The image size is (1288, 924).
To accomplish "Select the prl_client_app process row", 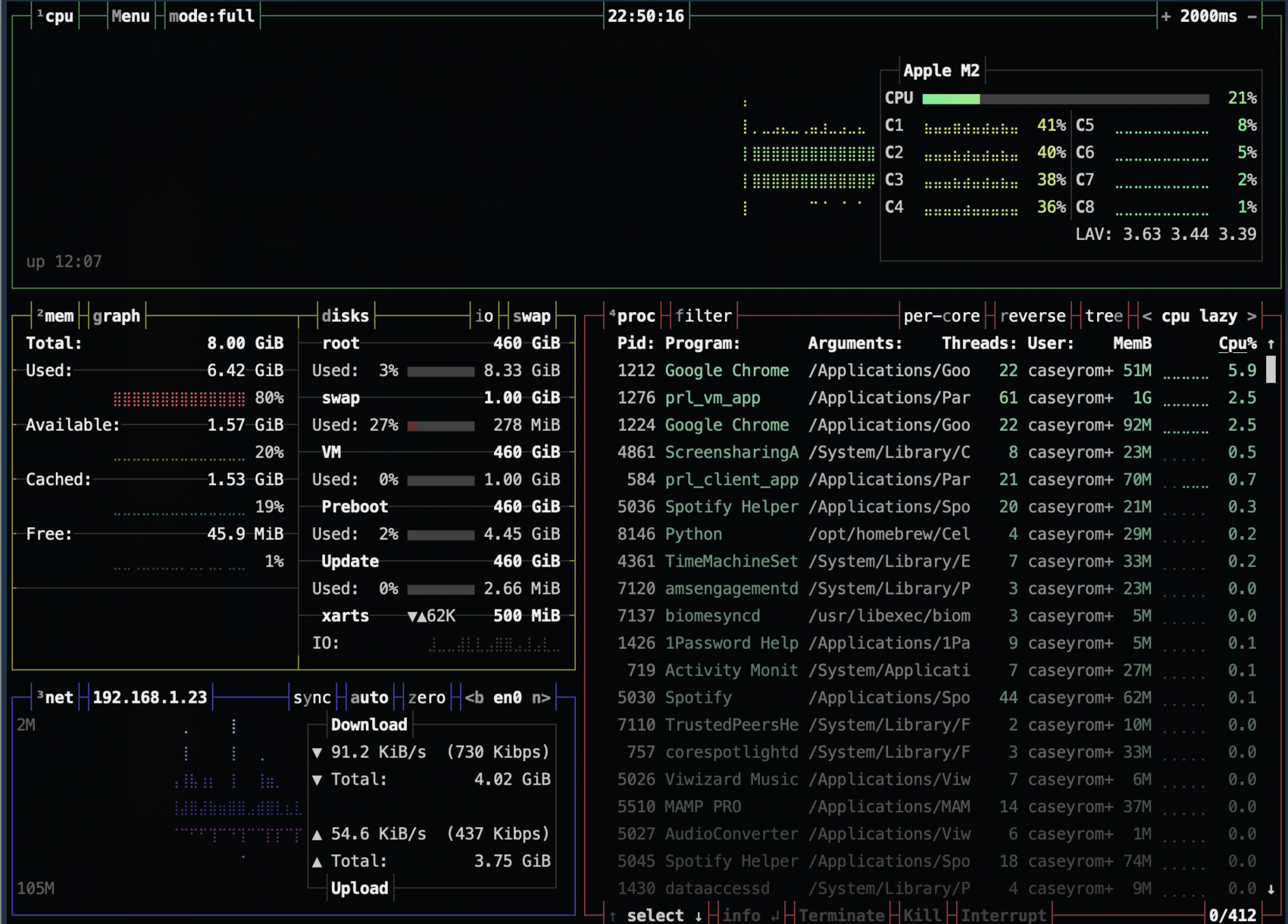I will 936,479.
